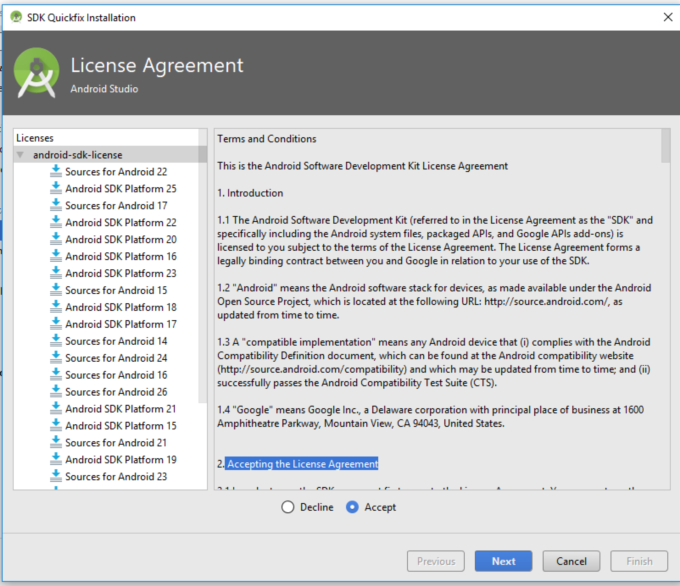Image resolution: width=680 pixels, height=586 pixels.
Task: Click the 'Terms and Conditions' heading text
Action: [x=267, y=139]
